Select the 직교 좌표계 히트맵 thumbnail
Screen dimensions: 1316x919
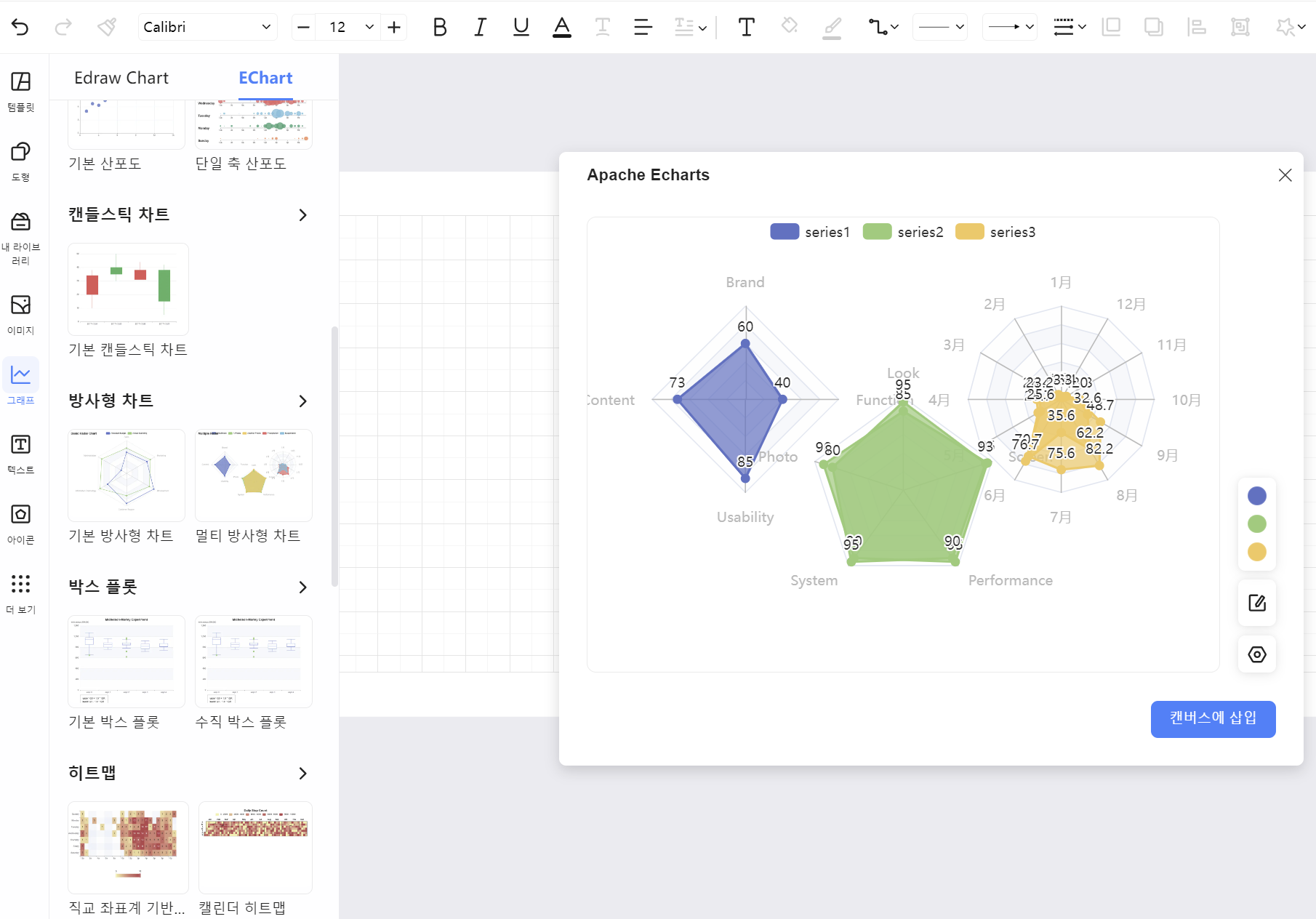tap(128, 848)
